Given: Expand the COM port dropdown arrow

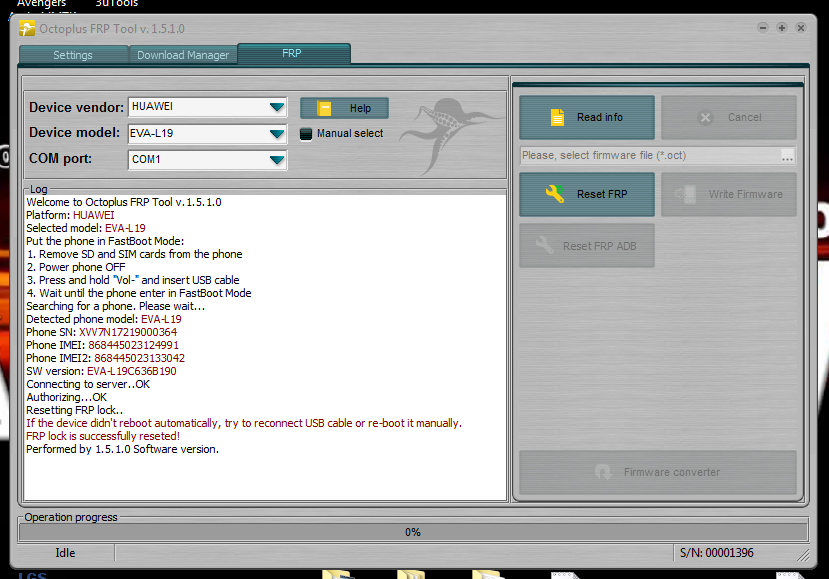Looking at the screenshot, I should tap(277, 160).
